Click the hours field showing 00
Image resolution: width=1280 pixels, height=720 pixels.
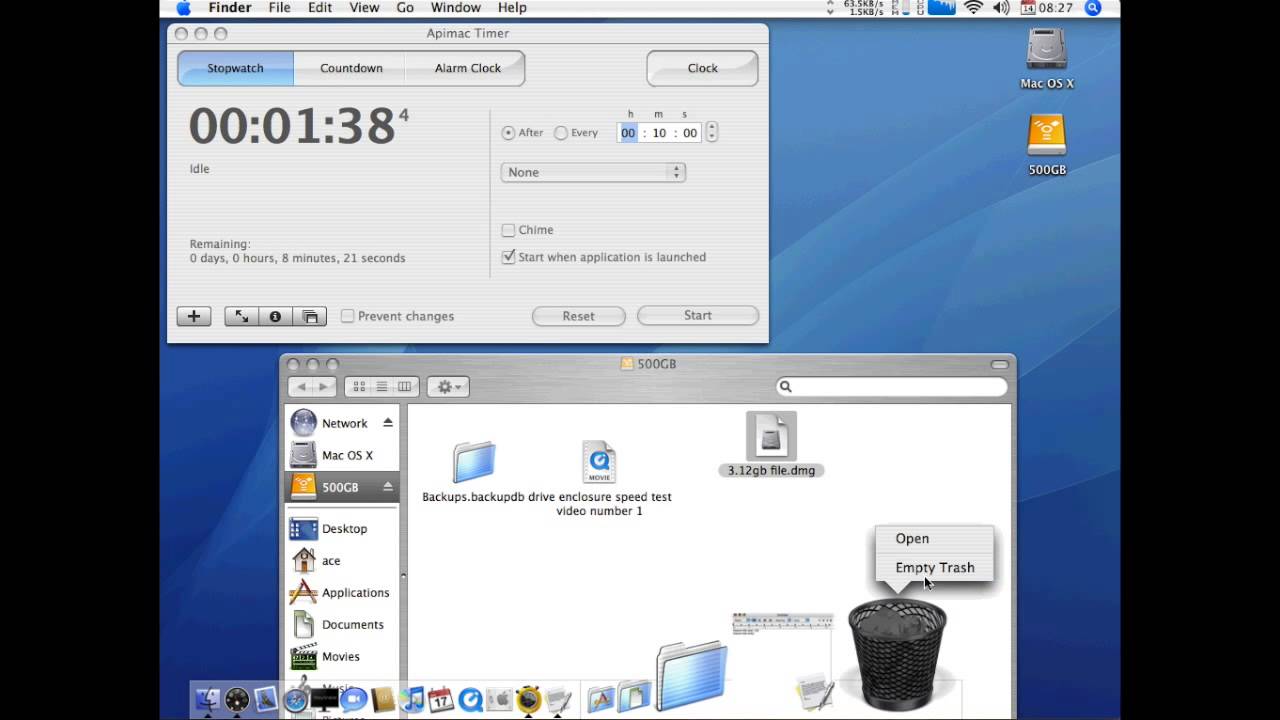(628, 133)
